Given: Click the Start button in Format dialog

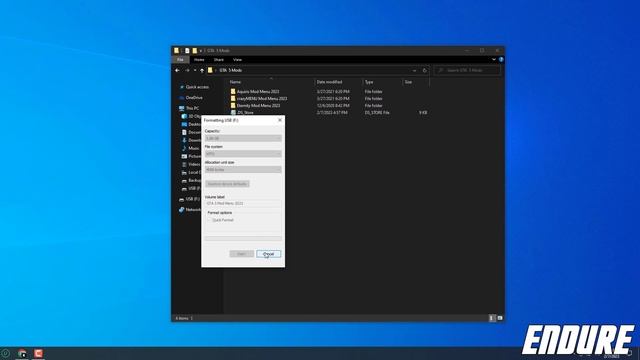Looking at the screenshot, I should [242, 254].
